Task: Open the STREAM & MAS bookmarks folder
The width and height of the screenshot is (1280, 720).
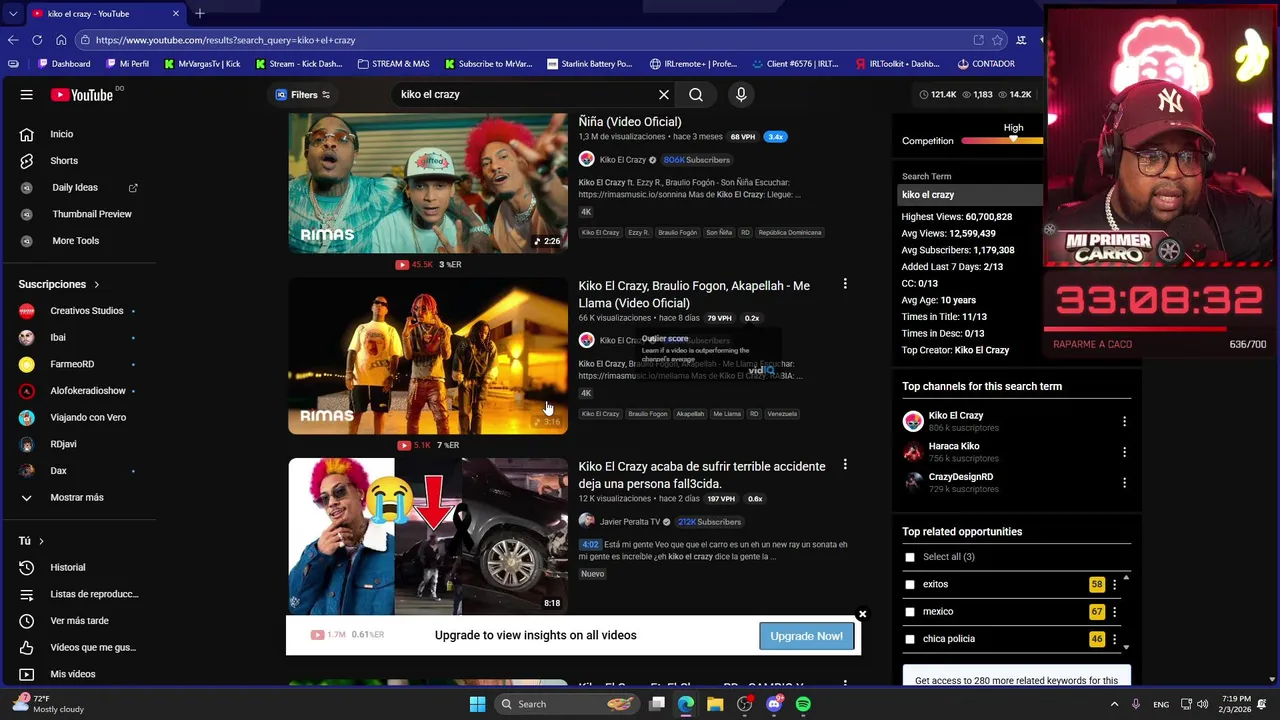Action: coord(392,64)
